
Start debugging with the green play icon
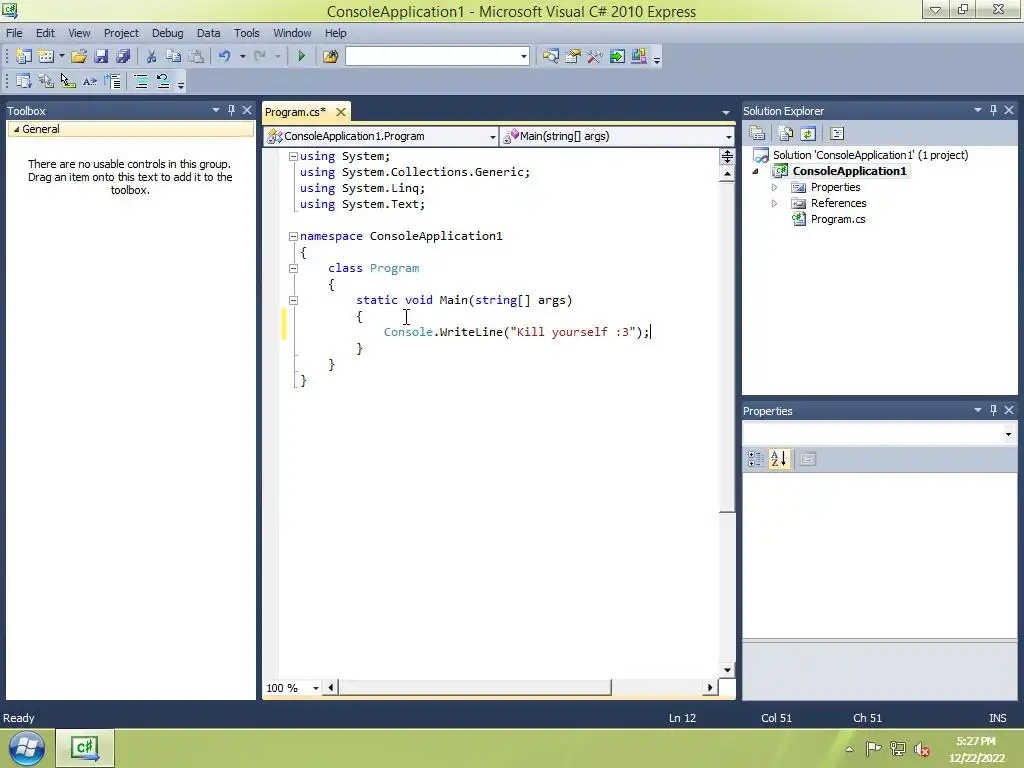(302, 57)
